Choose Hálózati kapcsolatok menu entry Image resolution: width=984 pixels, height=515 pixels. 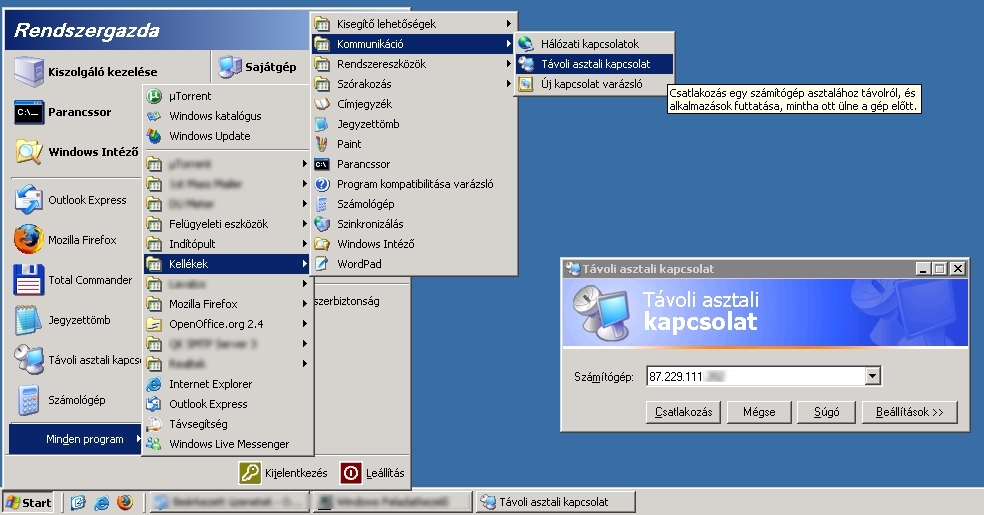coord(589,44)
